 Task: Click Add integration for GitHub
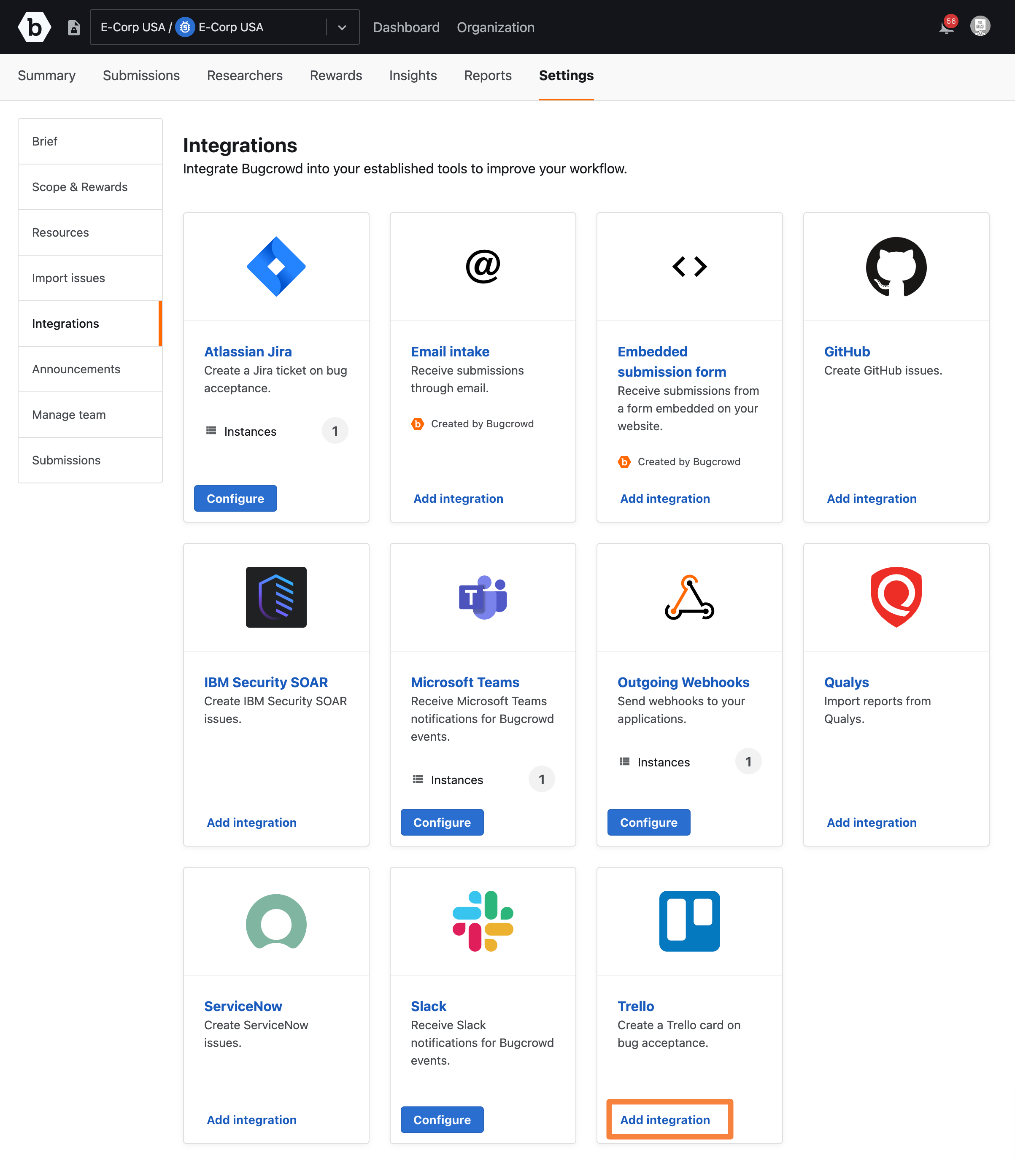pyautogui.click(x=872, y=498)
